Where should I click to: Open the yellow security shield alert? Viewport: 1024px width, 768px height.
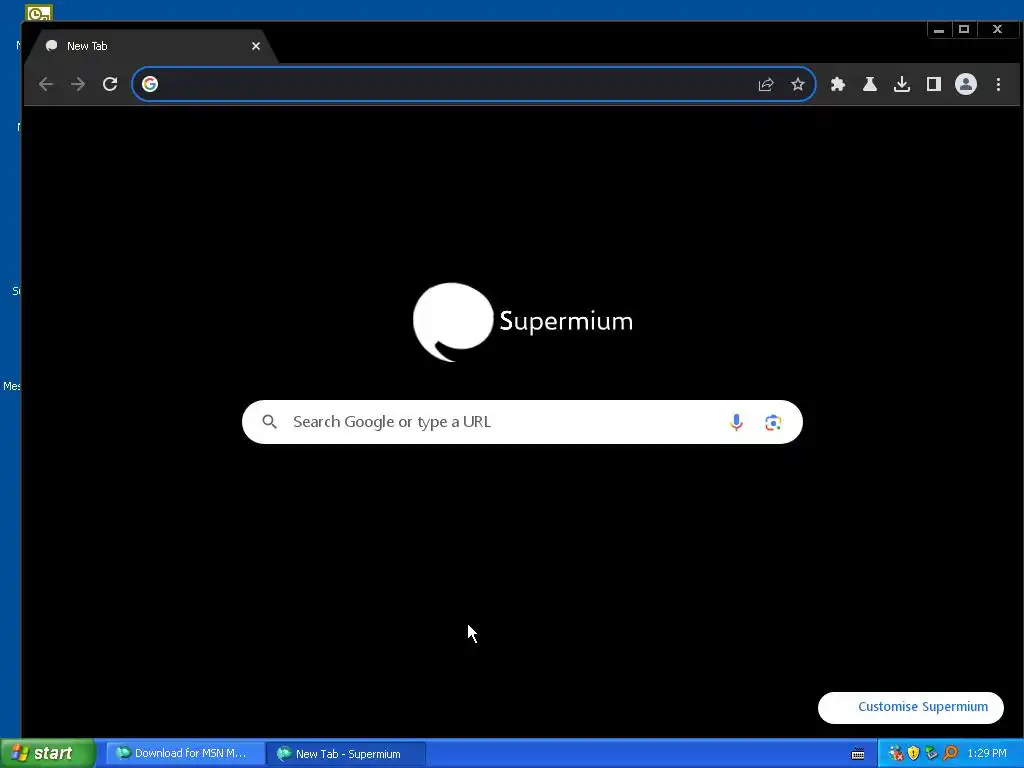[914, 753]
